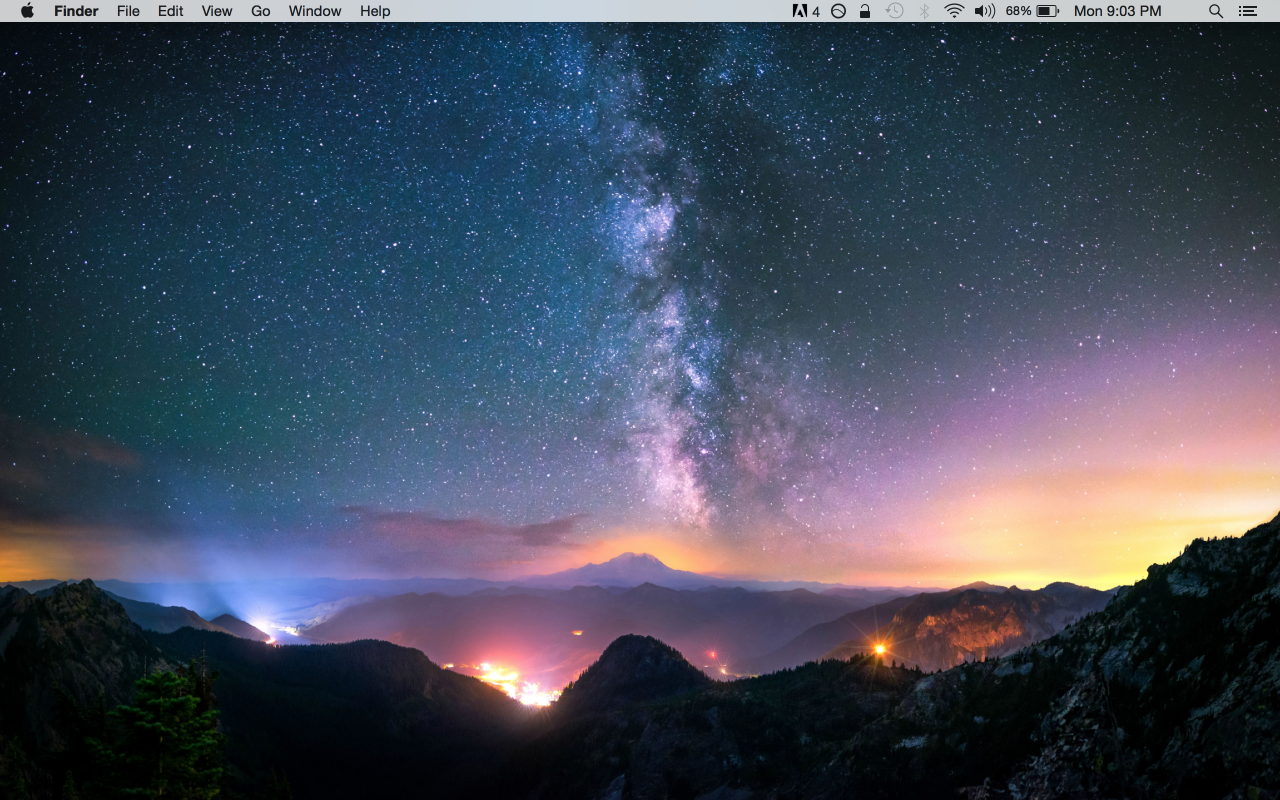The image size is (1280, 800).
Task: Open Spotlight search magnifying glass
Action: coord(1216,11)
